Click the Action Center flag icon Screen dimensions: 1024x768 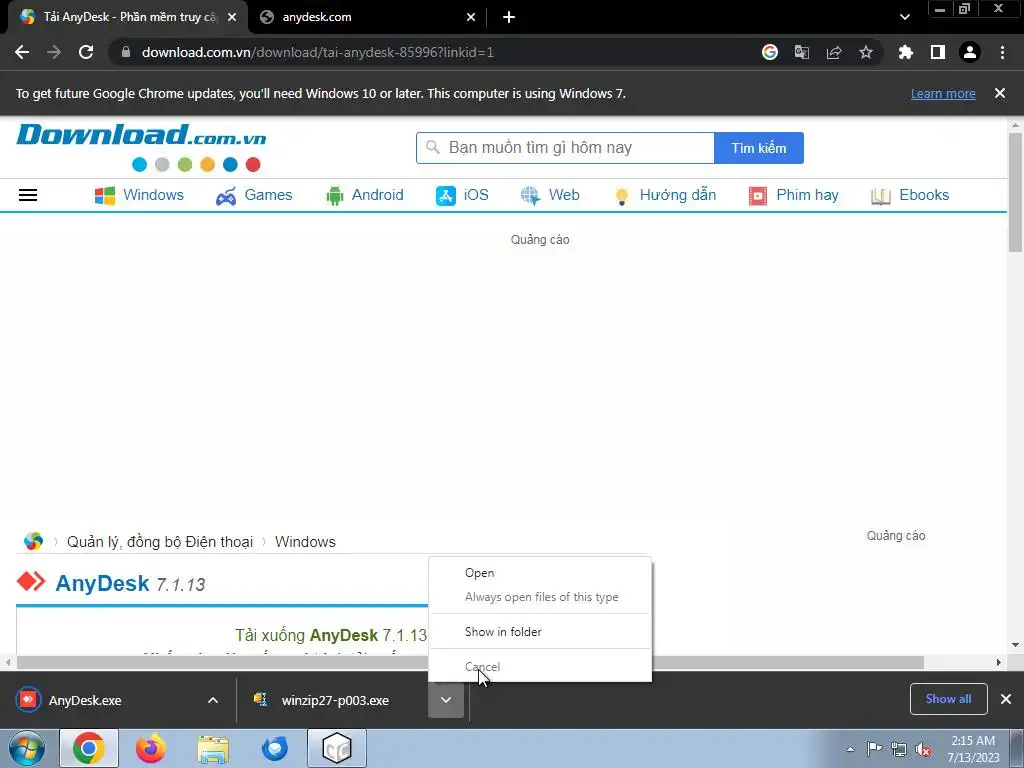[x=874, y=749]
